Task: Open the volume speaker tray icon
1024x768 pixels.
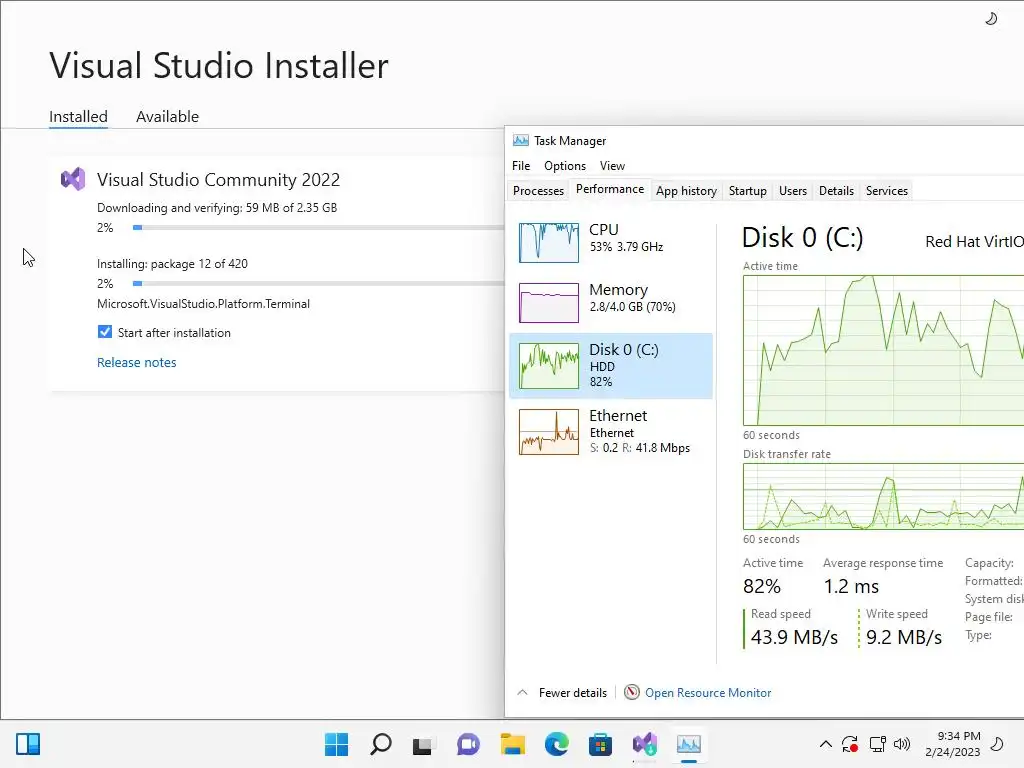Action: [x=902, y=744]
